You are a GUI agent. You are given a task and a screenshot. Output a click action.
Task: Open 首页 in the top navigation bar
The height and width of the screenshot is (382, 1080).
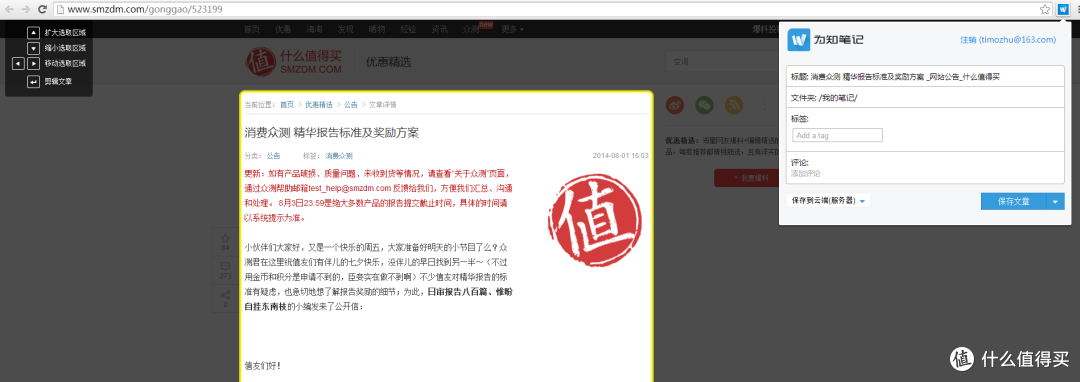pyautogui.click(x=251, y=30)
